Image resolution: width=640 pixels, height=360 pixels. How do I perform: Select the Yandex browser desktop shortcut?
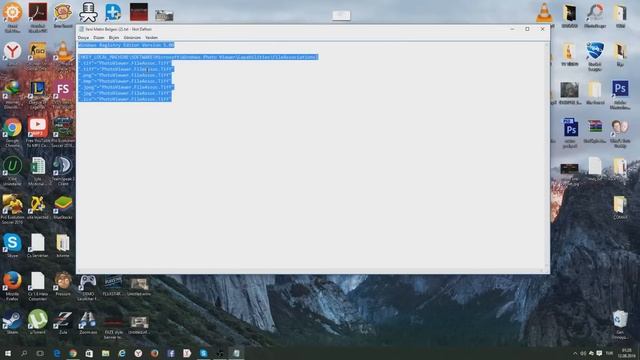pos(13,53)
